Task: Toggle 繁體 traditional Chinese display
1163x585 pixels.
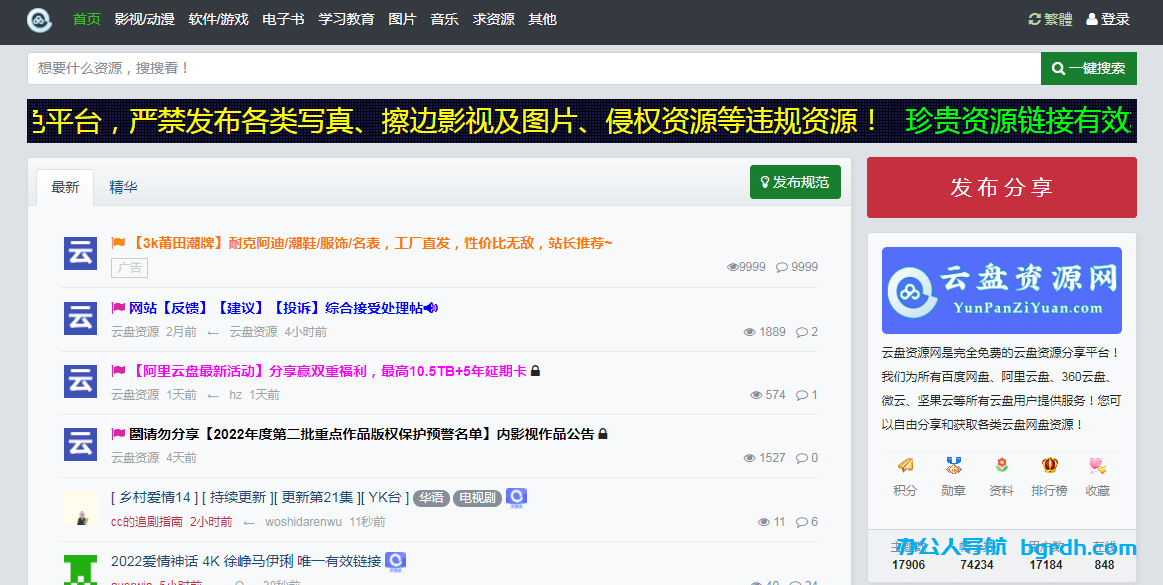Action: coord(1050,20)
